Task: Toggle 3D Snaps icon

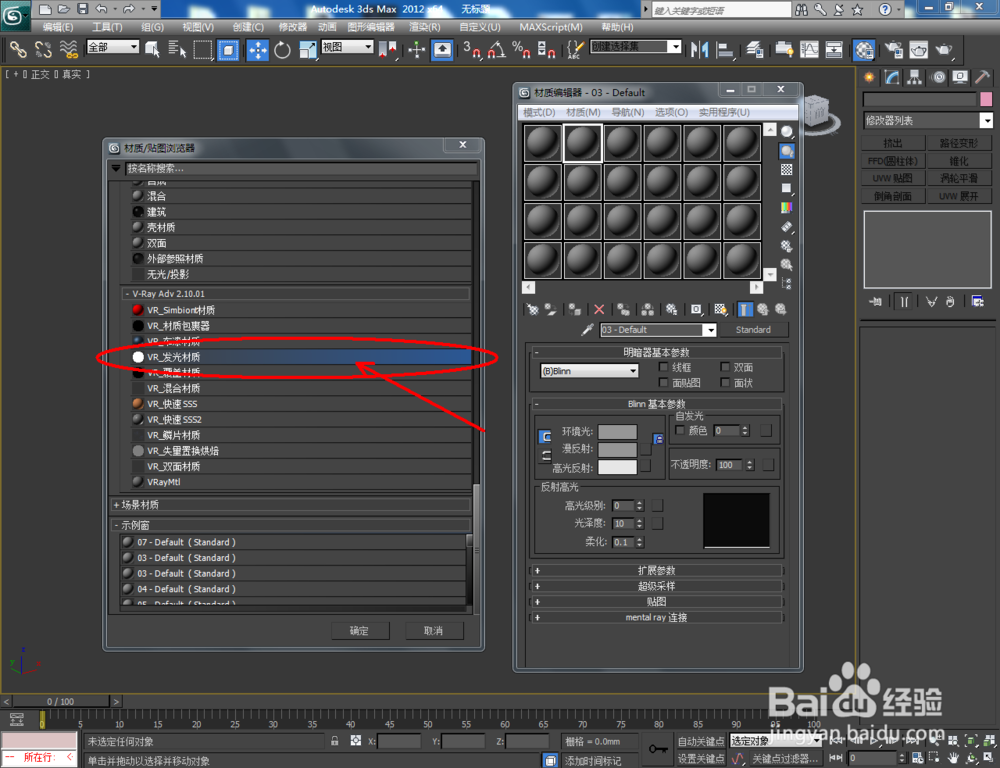Action: click(472, 50)
